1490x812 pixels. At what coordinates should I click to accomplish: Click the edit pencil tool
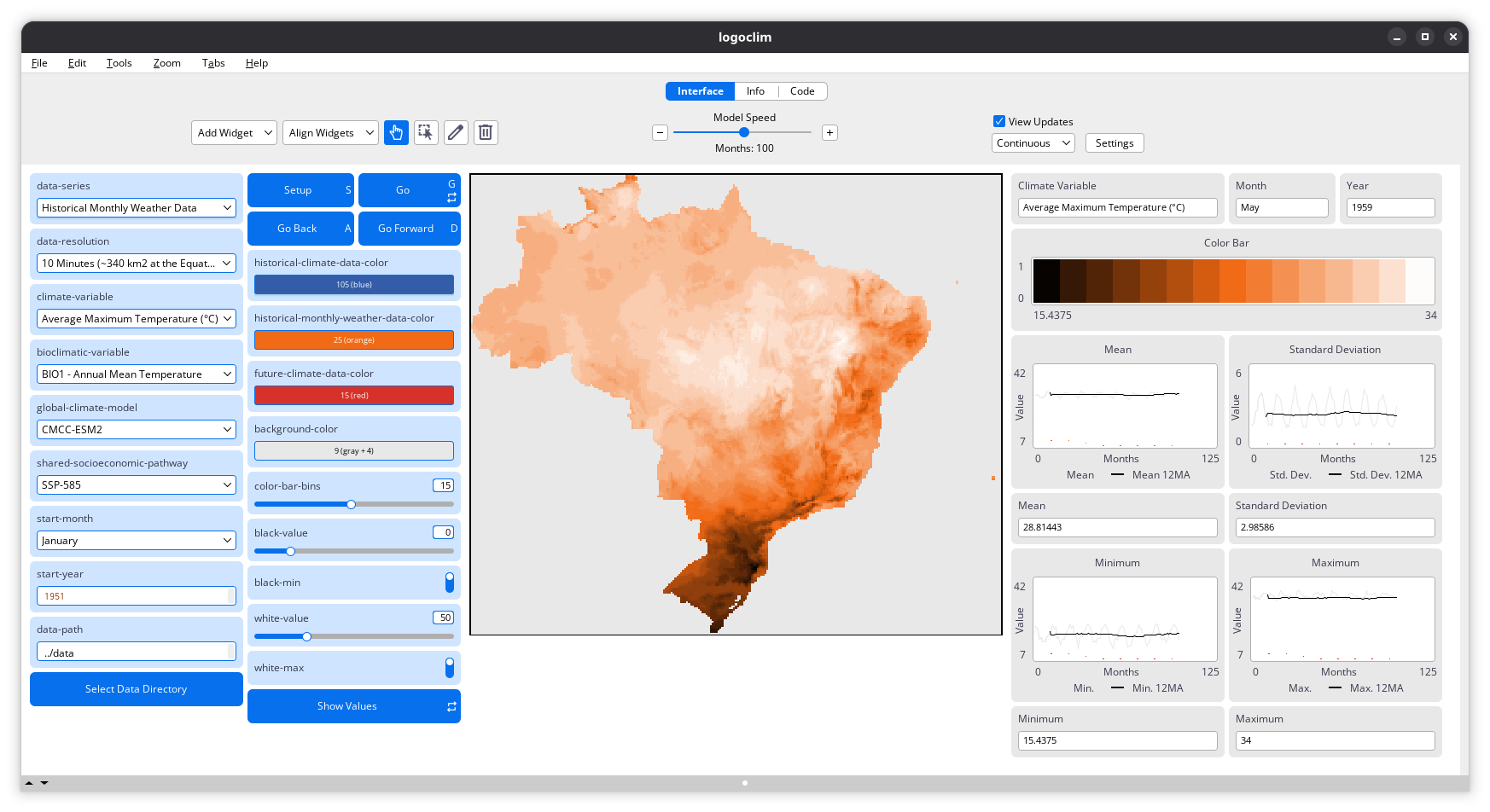point(456,132)
